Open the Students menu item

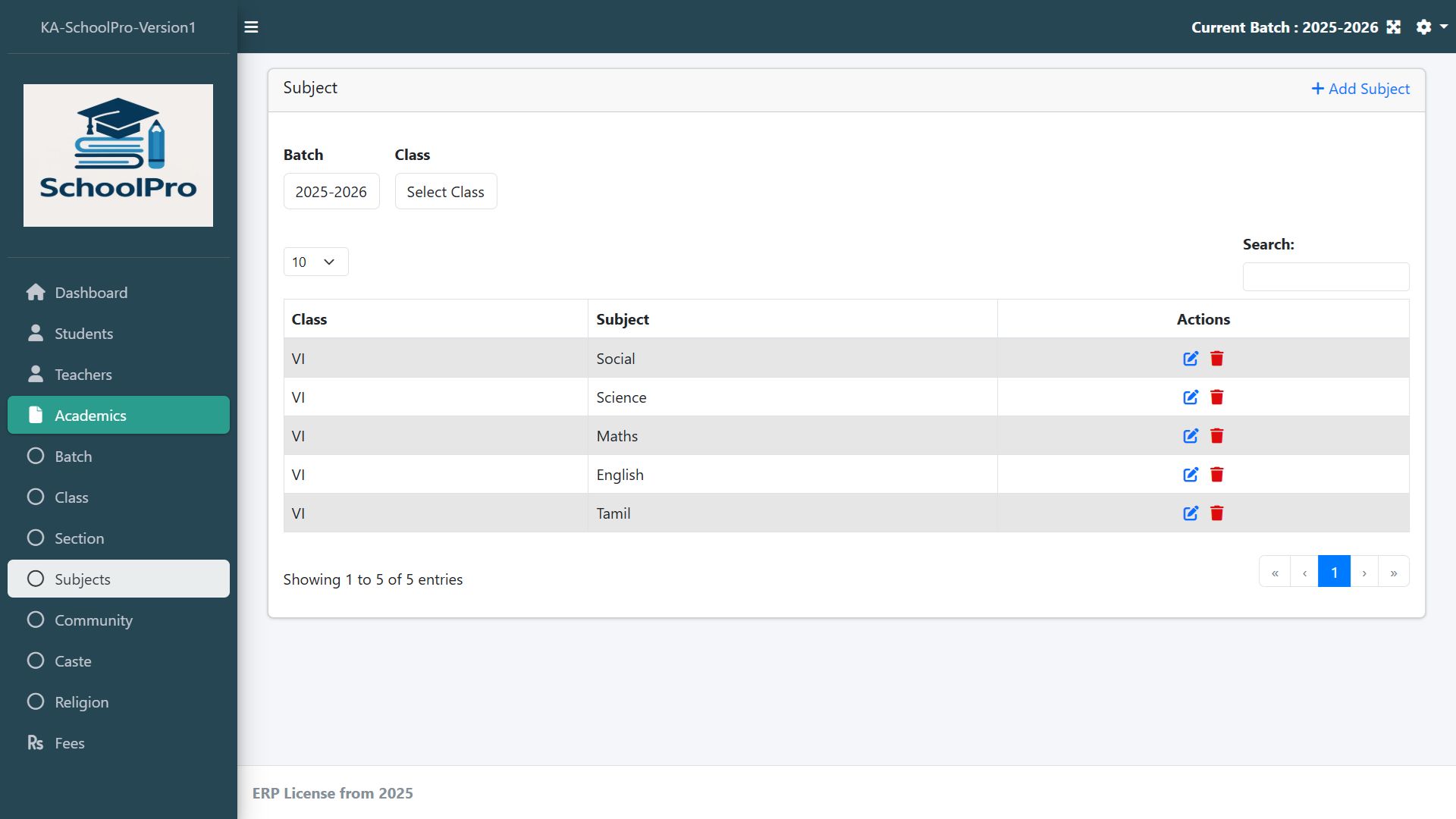click(x=83, y=334)
